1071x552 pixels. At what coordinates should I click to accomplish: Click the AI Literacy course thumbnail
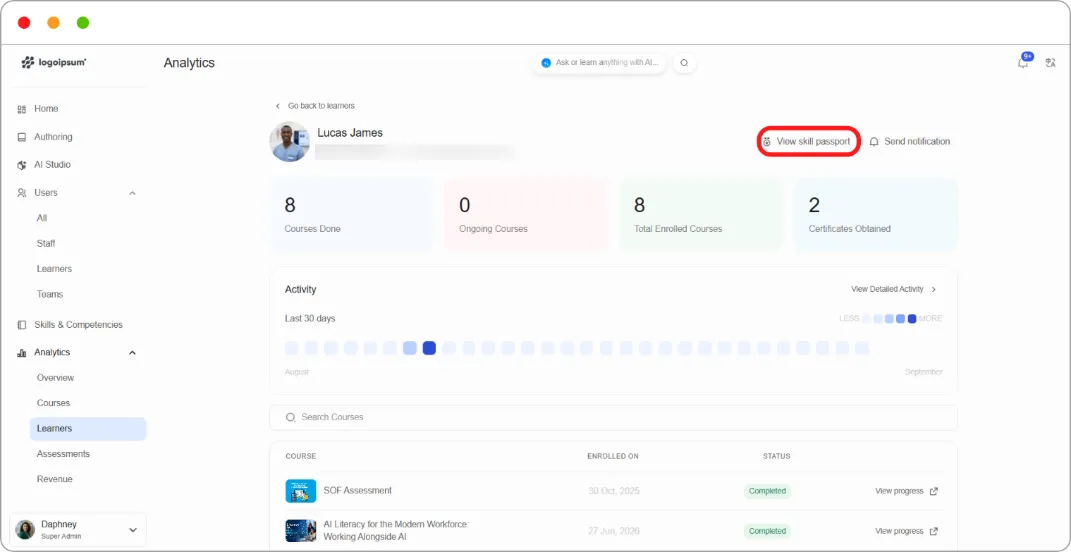coord(301,531)
